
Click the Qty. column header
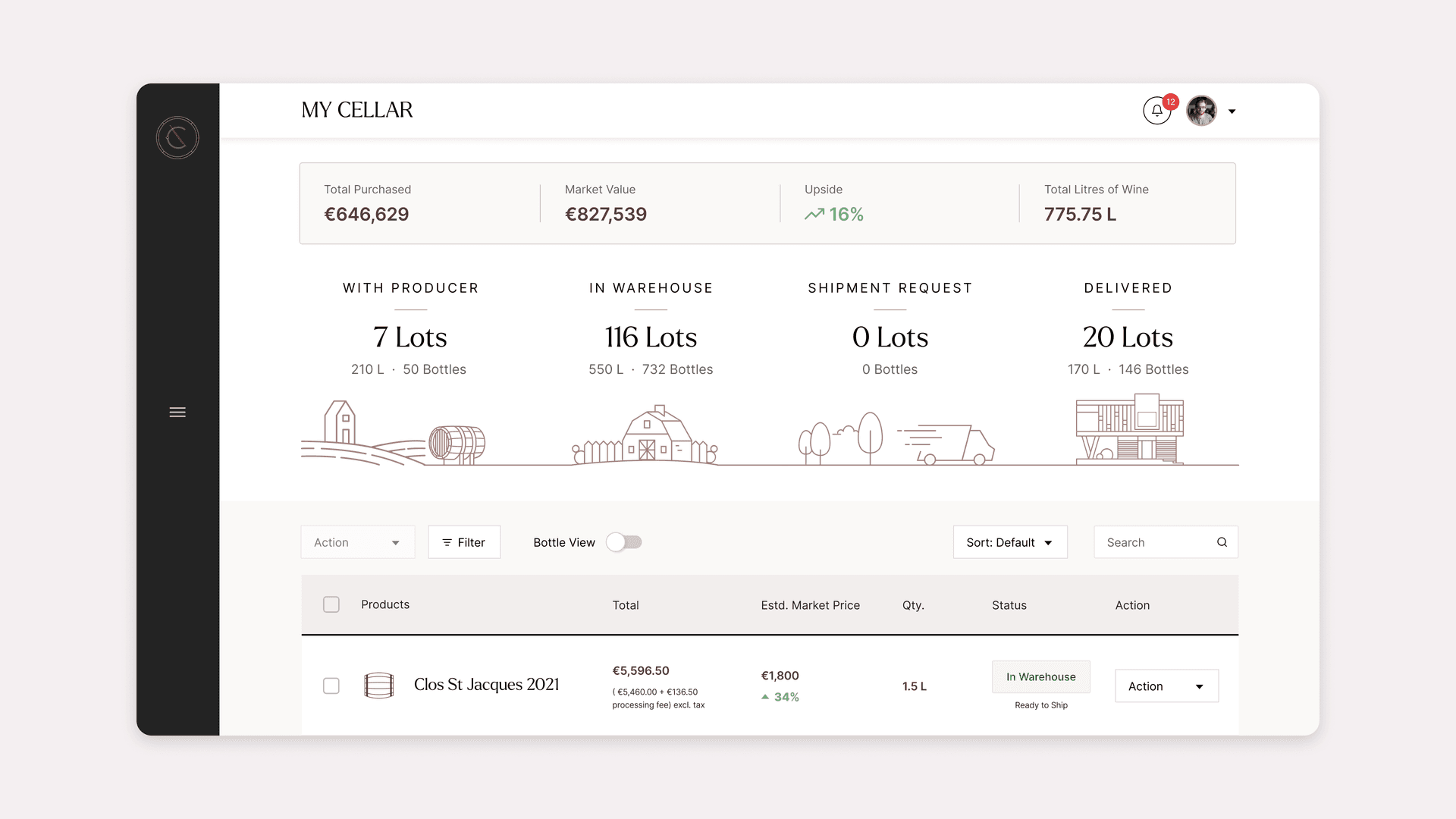coord(913,605)
